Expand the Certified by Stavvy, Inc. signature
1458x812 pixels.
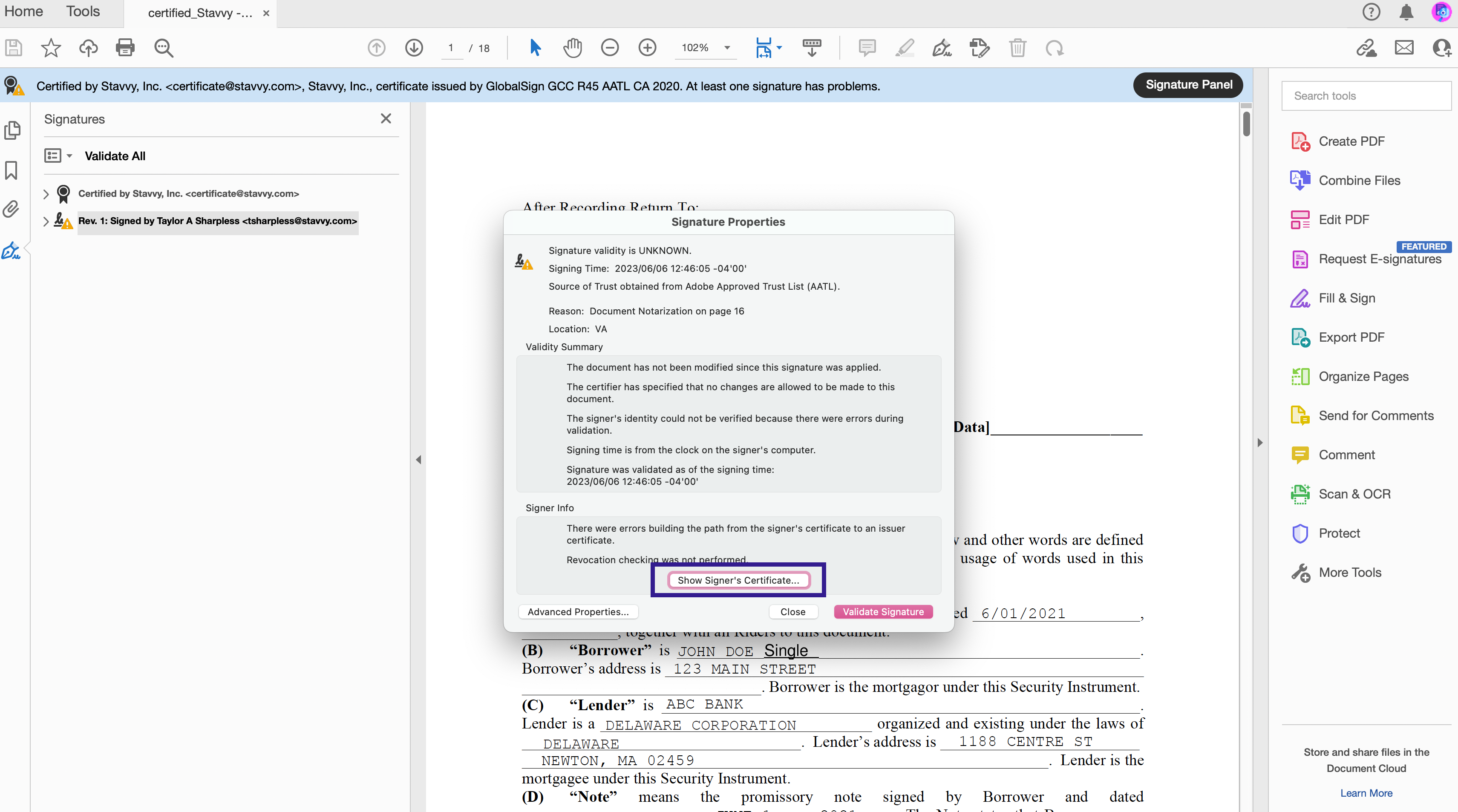pyautogui.click(x=46, y=193)
